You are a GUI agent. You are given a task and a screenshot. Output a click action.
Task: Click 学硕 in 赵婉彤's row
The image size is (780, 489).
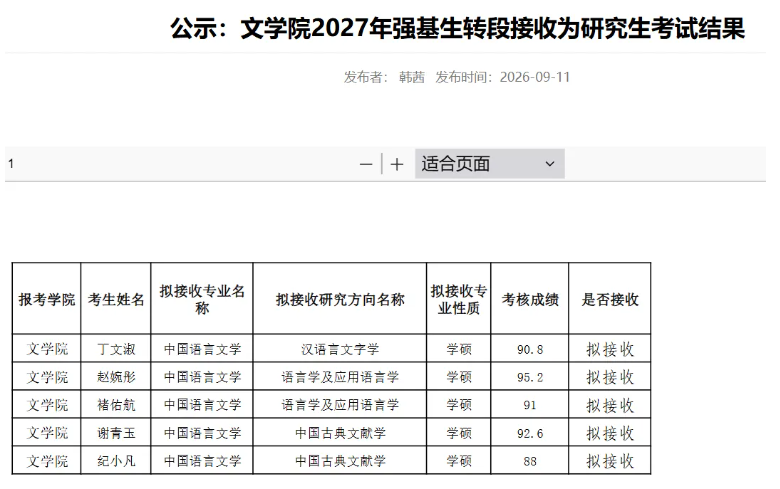tap(459, 377)
